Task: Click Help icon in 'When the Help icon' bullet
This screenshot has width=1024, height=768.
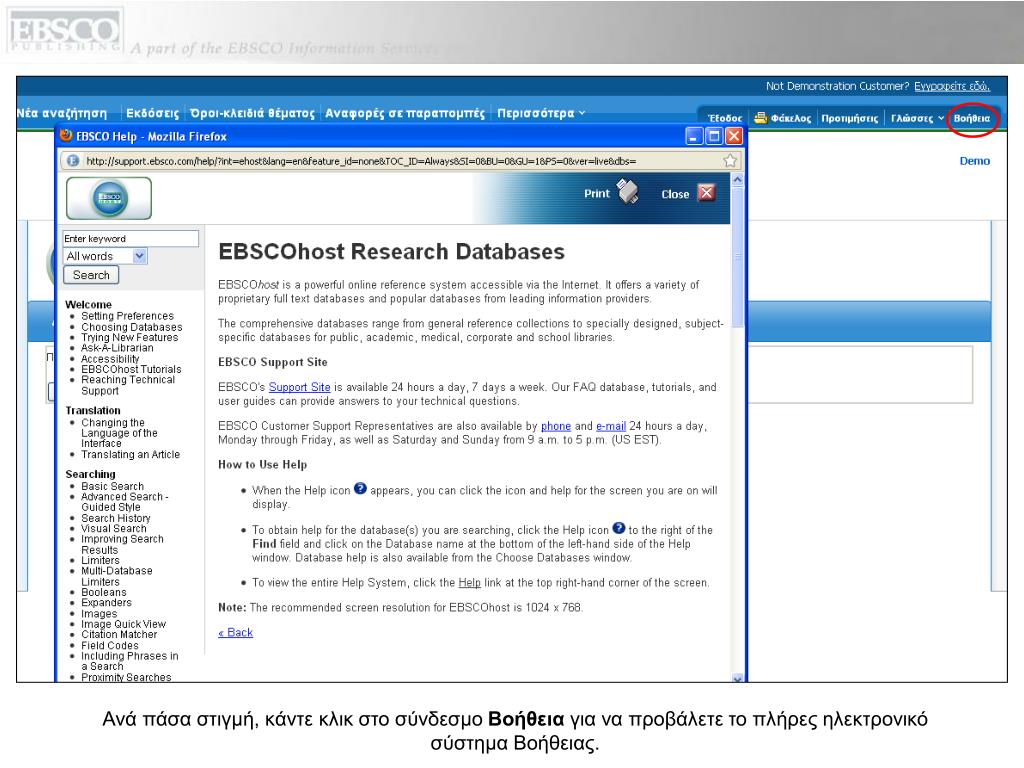Action: coord(360,488)
